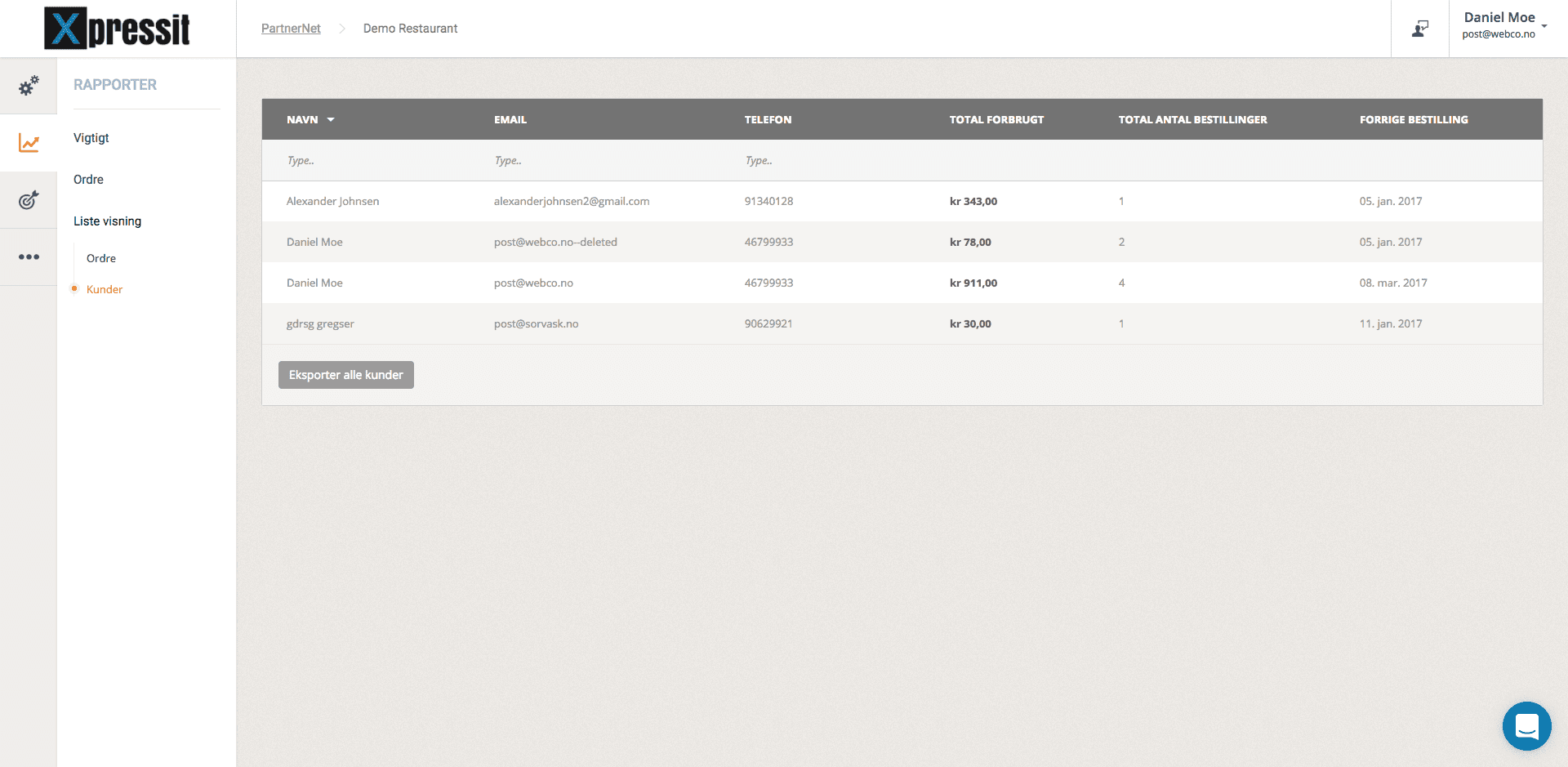Open the support chat icon in header
The height and width of the screenshot is (767, 1568).
(1420, 29)
